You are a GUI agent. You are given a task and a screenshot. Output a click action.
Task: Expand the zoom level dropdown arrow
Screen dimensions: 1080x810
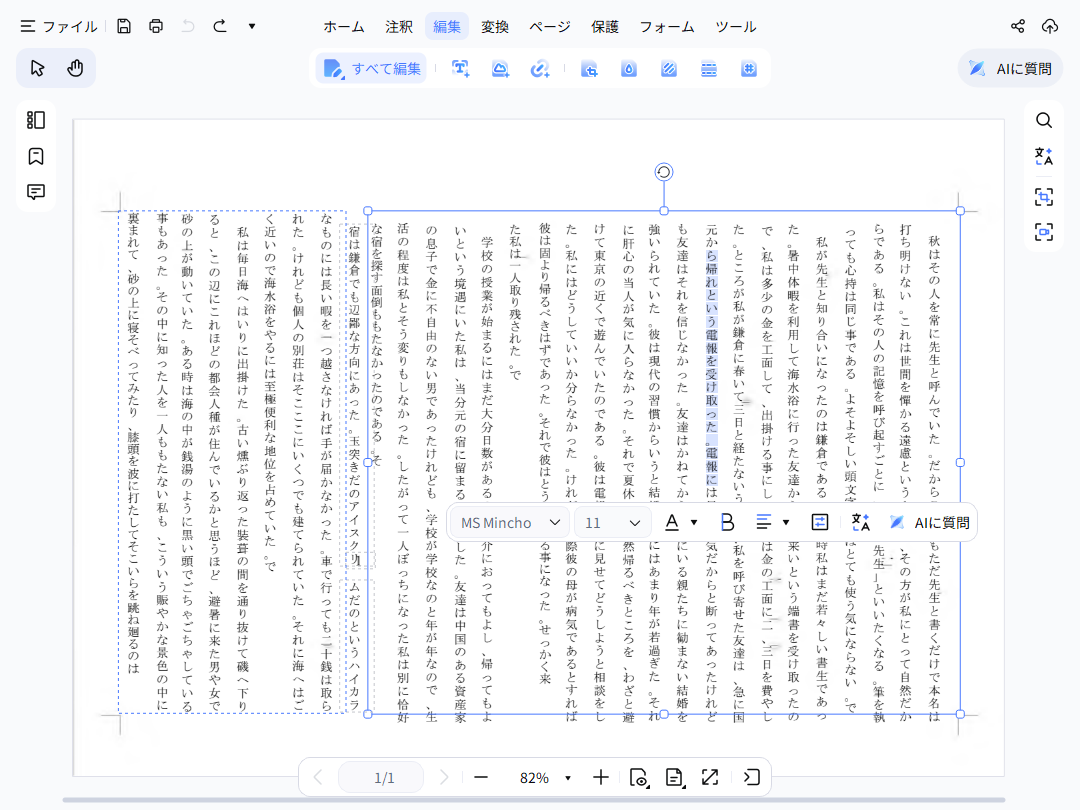[568, 778]
